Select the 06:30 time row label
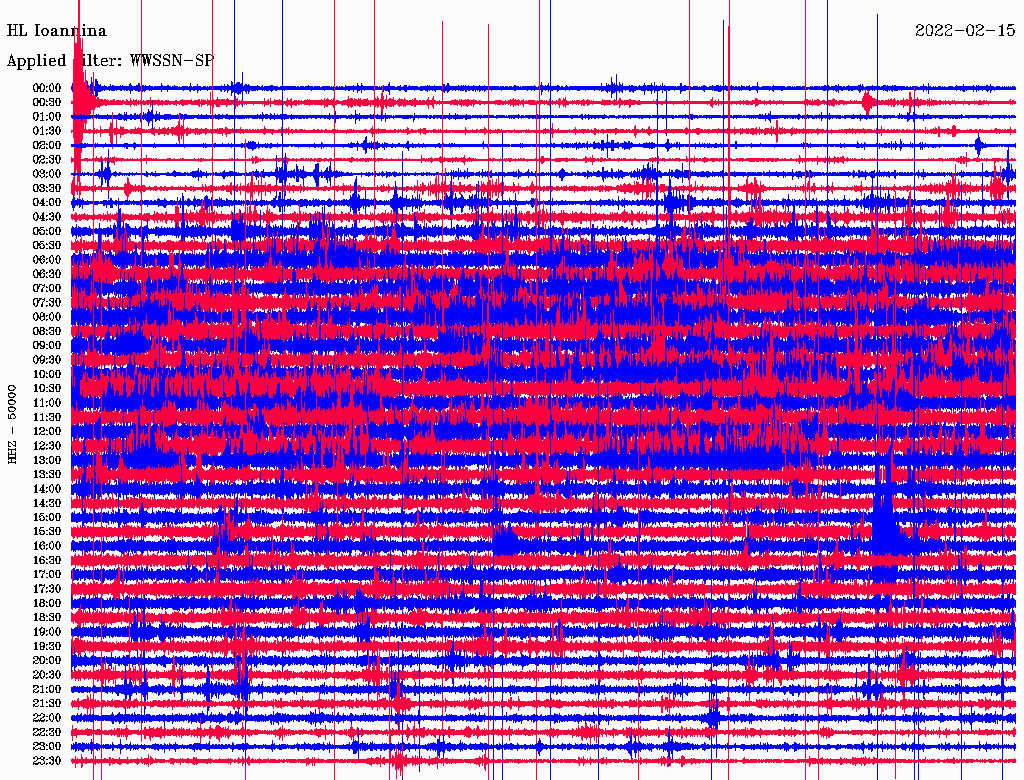This screenshot has height=780, width=1024. coord(47,274)
